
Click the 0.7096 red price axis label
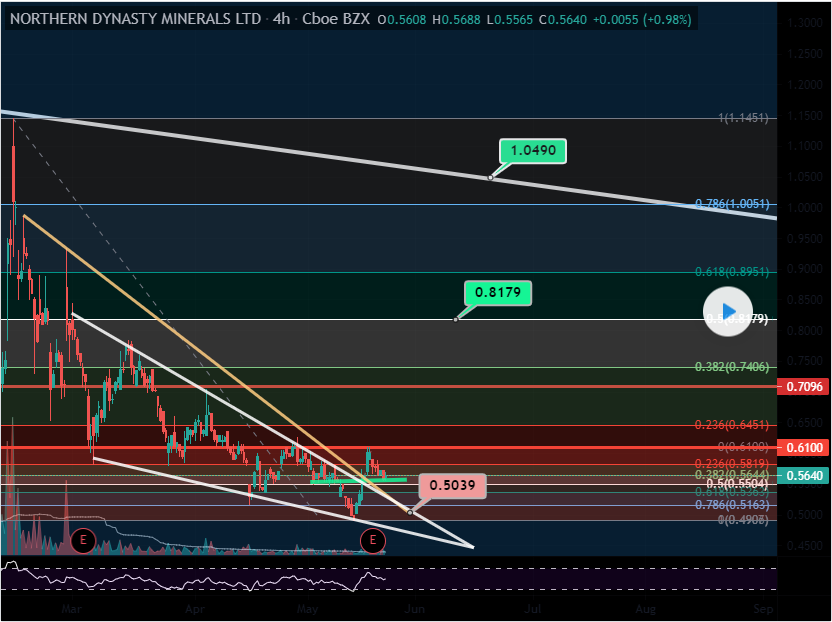click(803, 387)
